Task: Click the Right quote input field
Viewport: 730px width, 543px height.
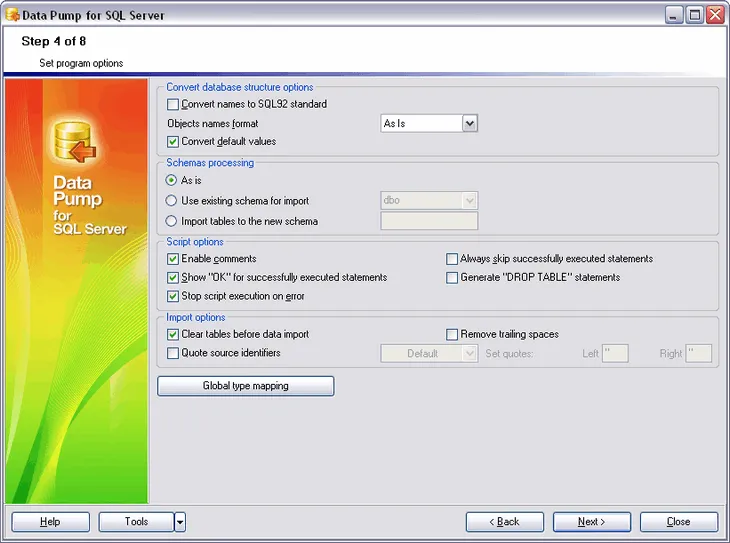Action: click(x=699, y=353)
